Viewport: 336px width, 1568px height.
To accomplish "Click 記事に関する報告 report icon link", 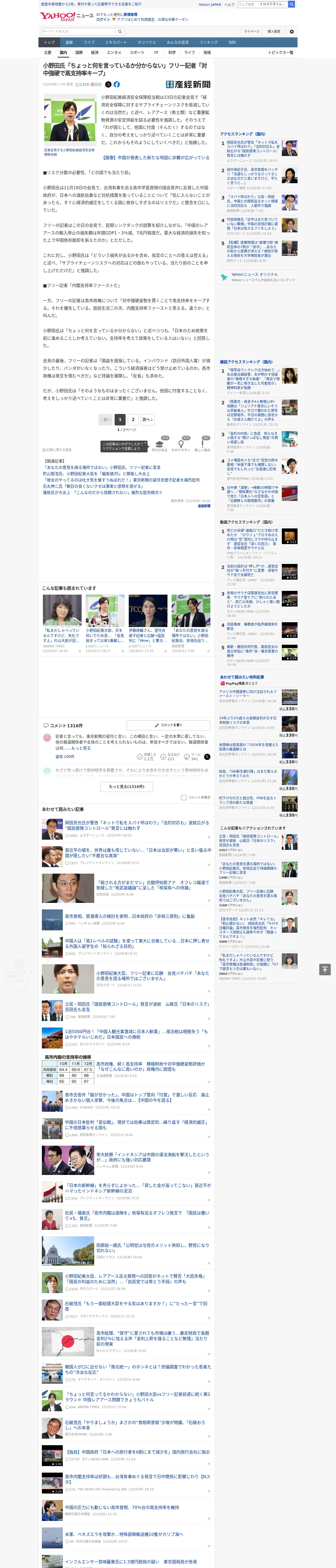I will pyautogui.click(x=57, y=450).
